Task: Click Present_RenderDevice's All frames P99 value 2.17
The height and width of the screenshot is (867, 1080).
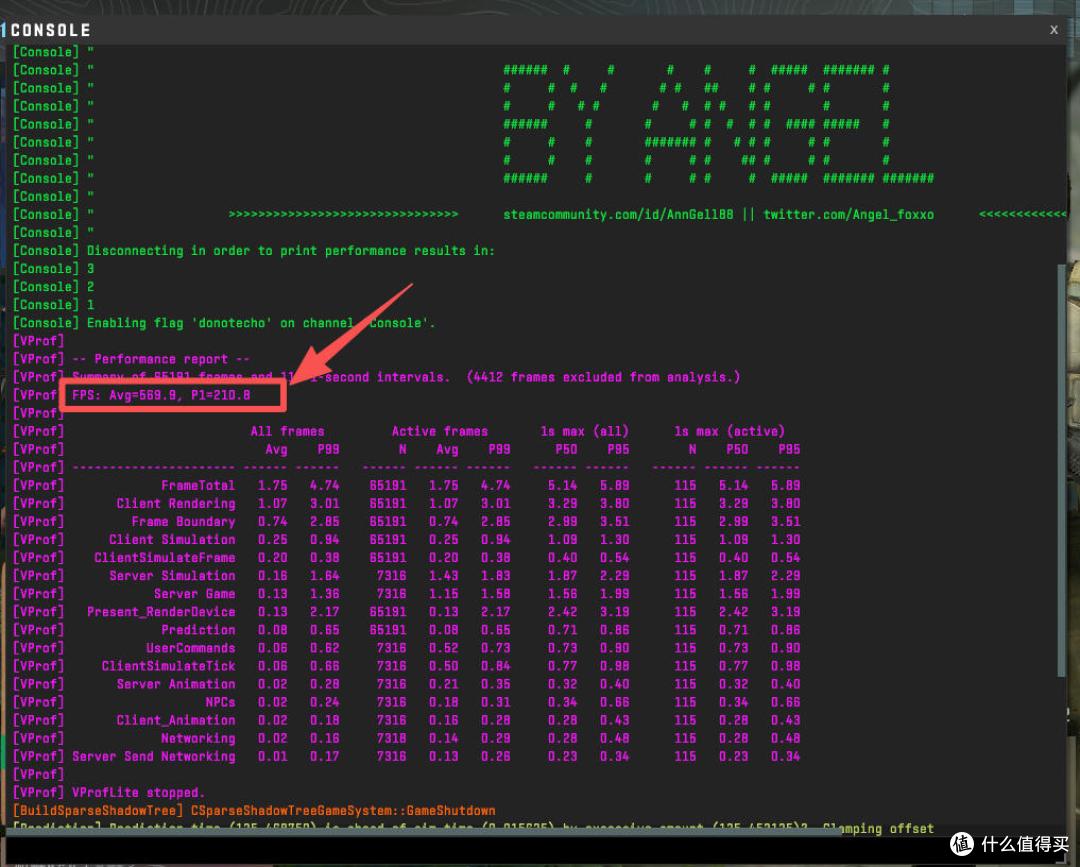Action: [x=324, y=612]
